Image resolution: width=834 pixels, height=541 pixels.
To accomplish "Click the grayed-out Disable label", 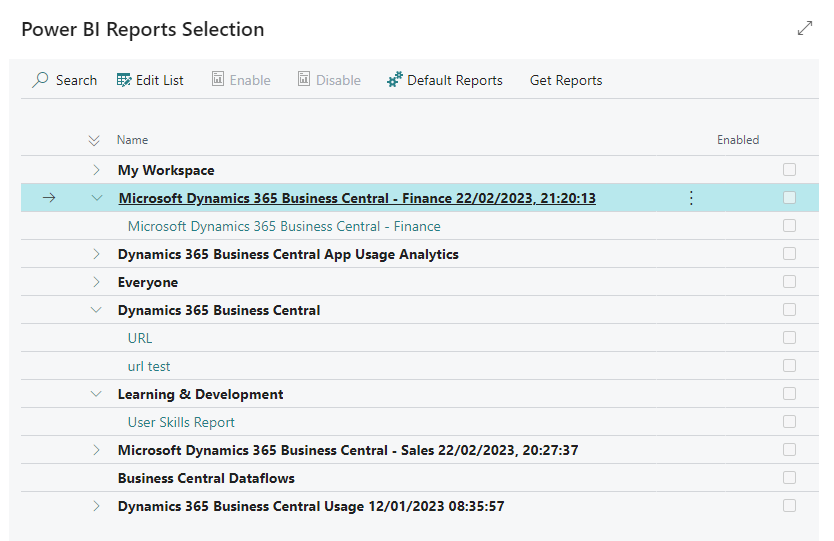I will point(338,80).
